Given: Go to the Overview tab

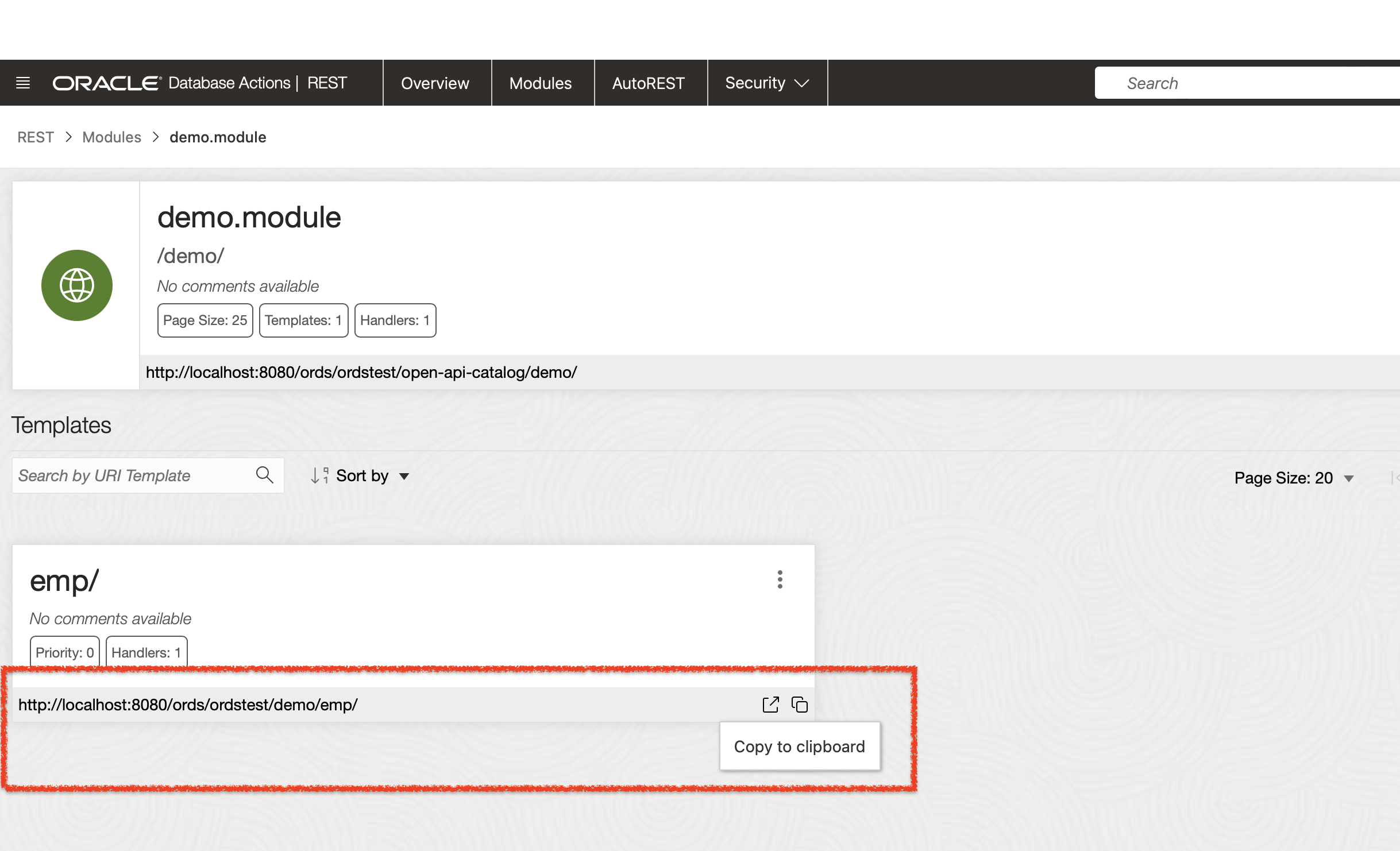Looking at the screenshot, I should [435, 83].
